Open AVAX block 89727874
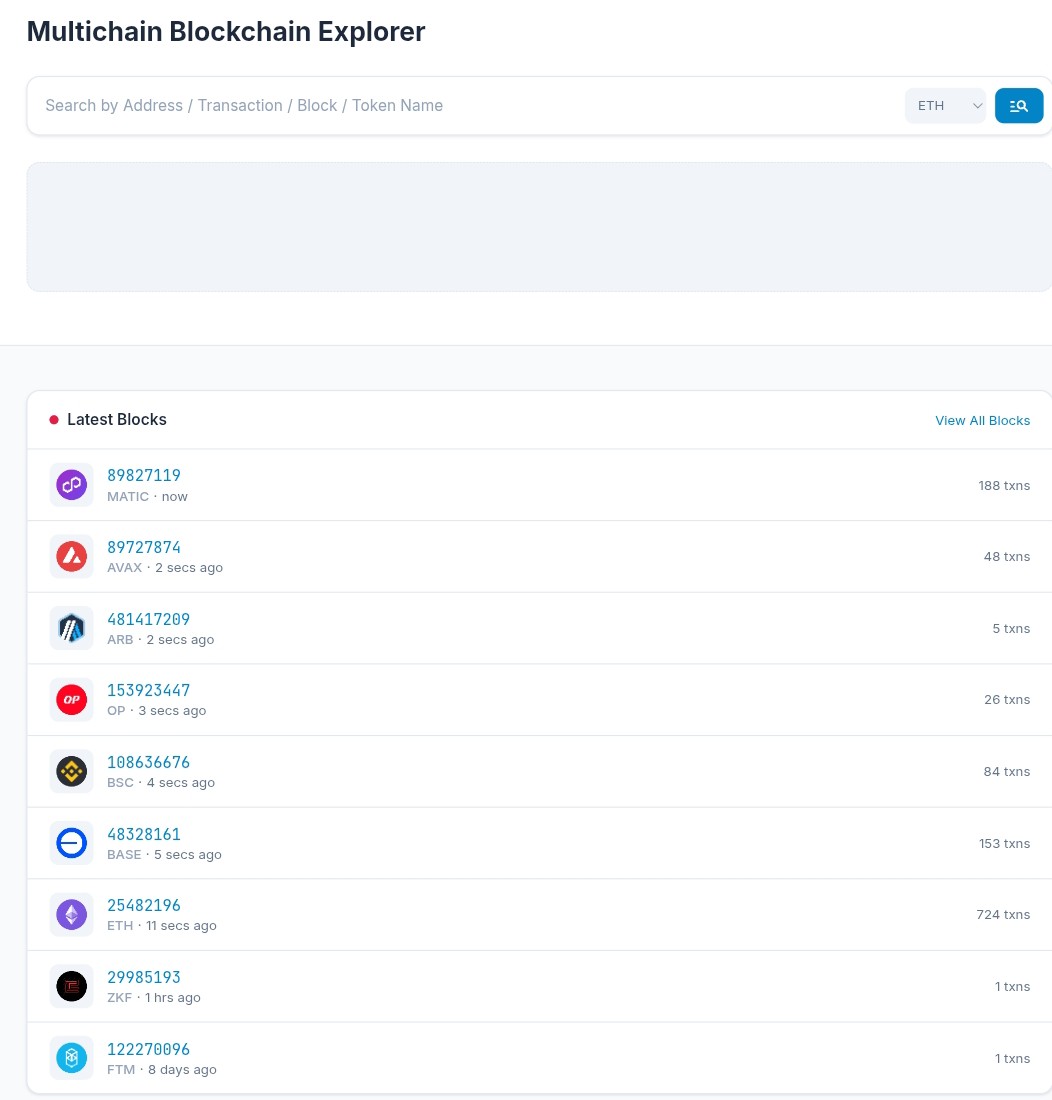 click(x=144, y=547)
